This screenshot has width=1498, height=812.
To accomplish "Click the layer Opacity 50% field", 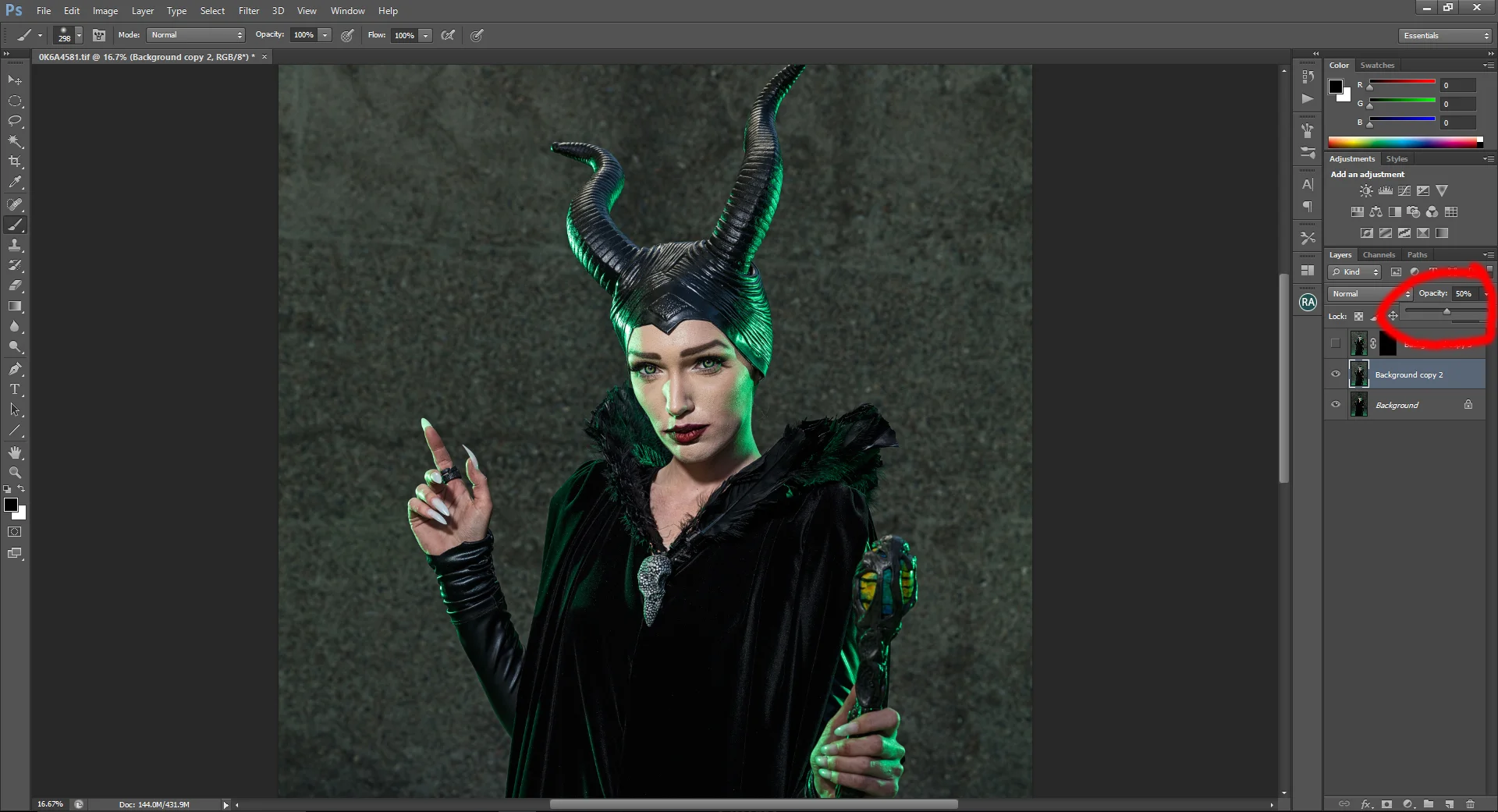I will (1464, 294).
